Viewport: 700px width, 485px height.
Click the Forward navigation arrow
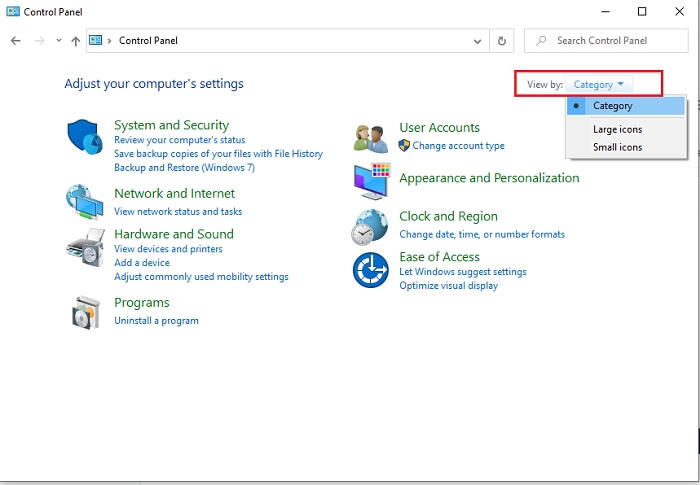click(40, 41)
